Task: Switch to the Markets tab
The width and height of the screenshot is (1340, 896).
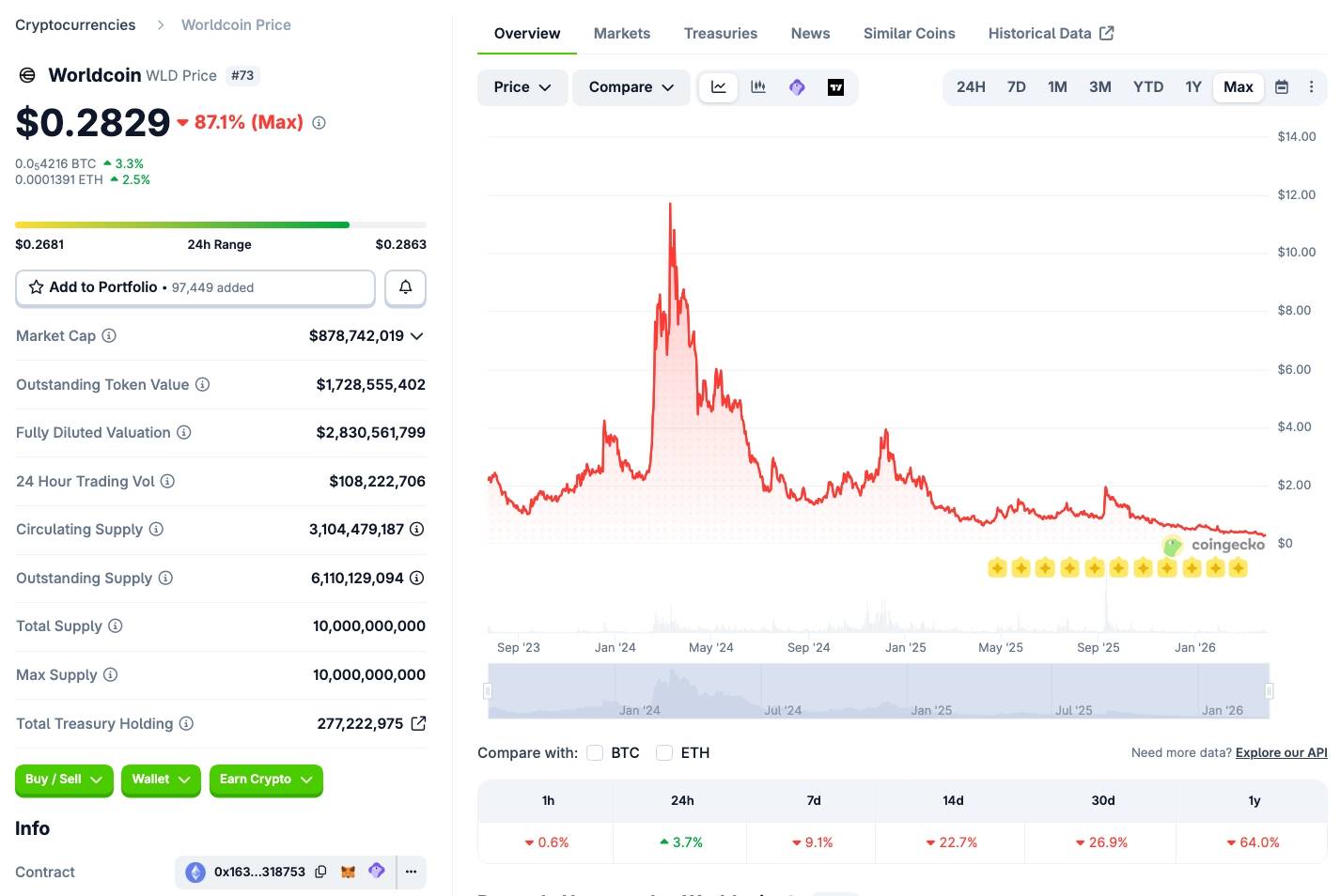Action: coord(621,33)
